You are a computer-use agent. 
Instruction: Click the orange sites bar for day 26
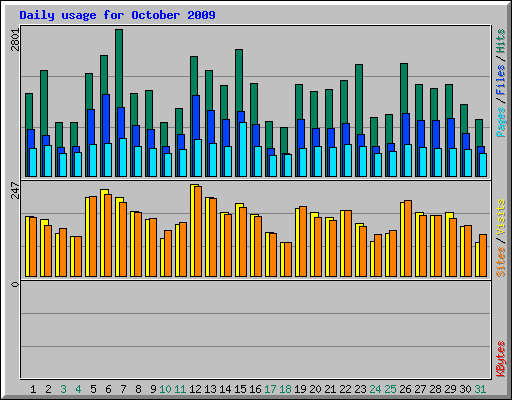point(408,238)
